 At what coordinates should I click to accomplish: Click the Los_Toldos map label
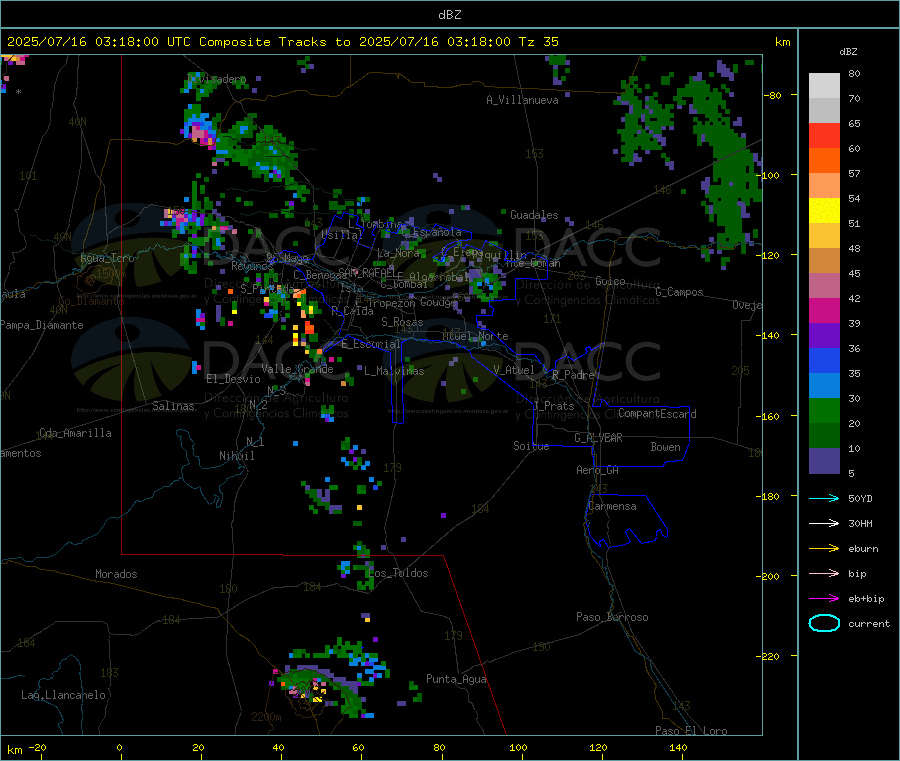pyautogui.click(x=398, y=573)
